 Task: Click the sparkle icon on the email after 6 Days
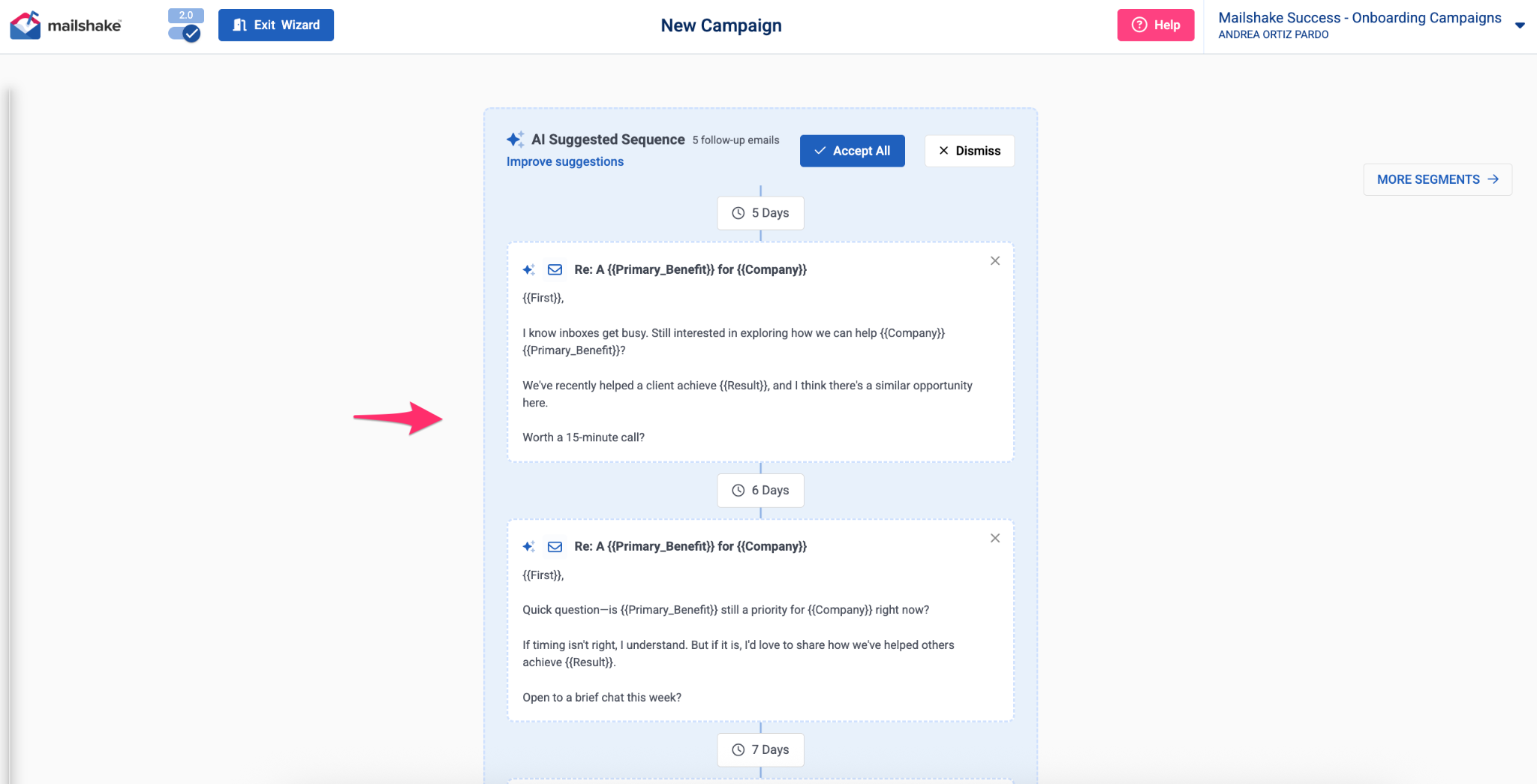(x=529, y=547)
